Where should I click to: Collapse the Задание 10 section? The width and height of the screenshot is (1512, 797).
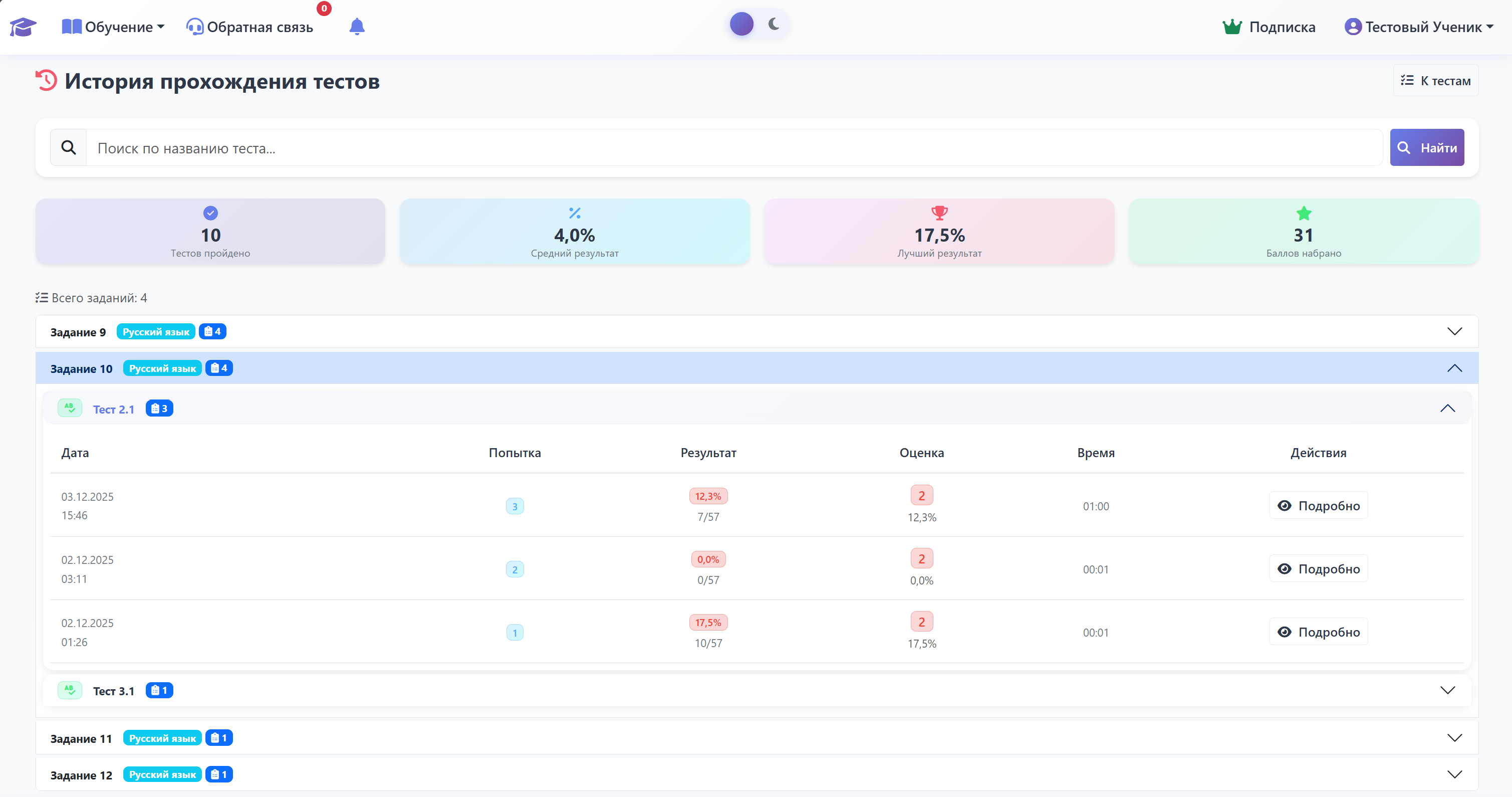757,368
